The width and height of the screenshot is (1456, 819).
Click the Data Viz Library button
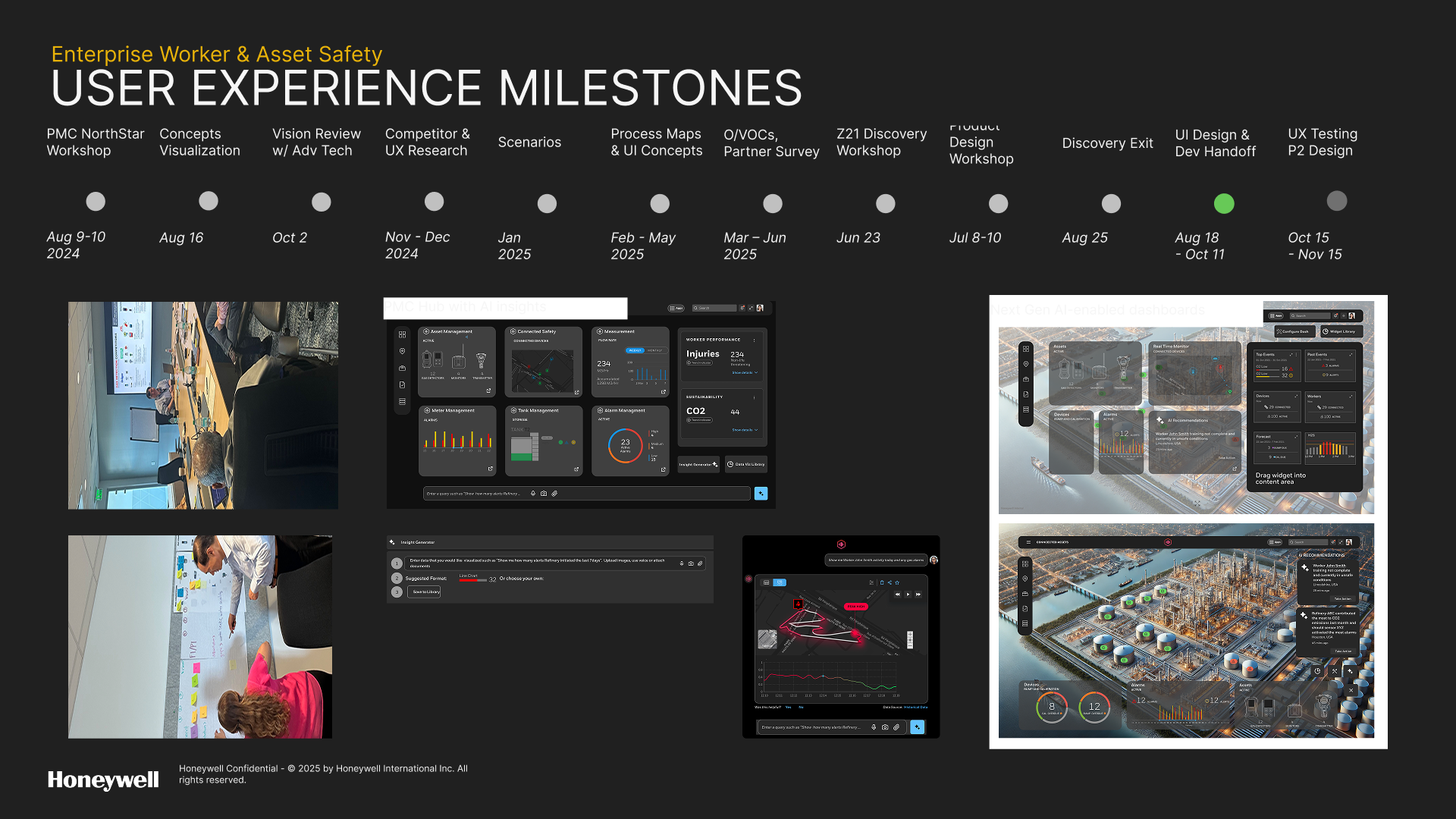[746, 464]
